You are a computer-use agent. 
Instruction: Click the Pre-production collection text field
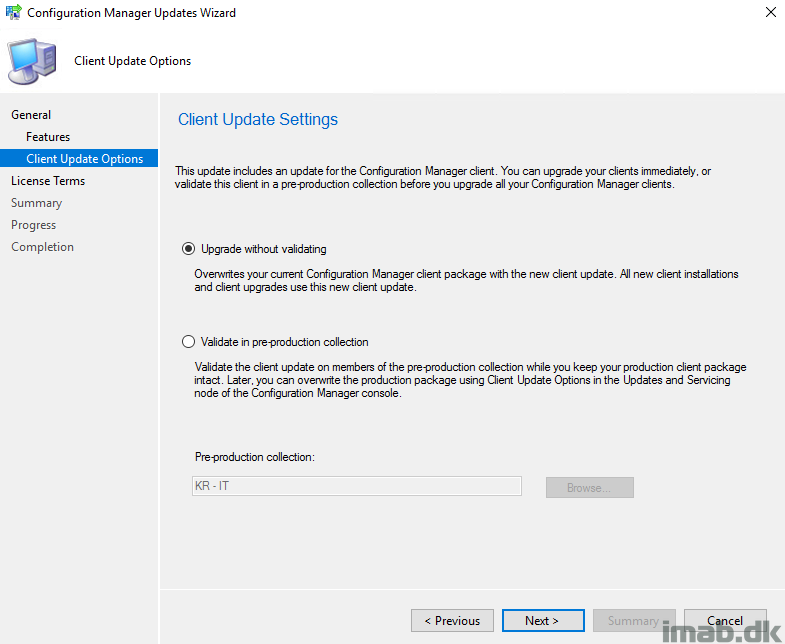(x=357, y=486)
